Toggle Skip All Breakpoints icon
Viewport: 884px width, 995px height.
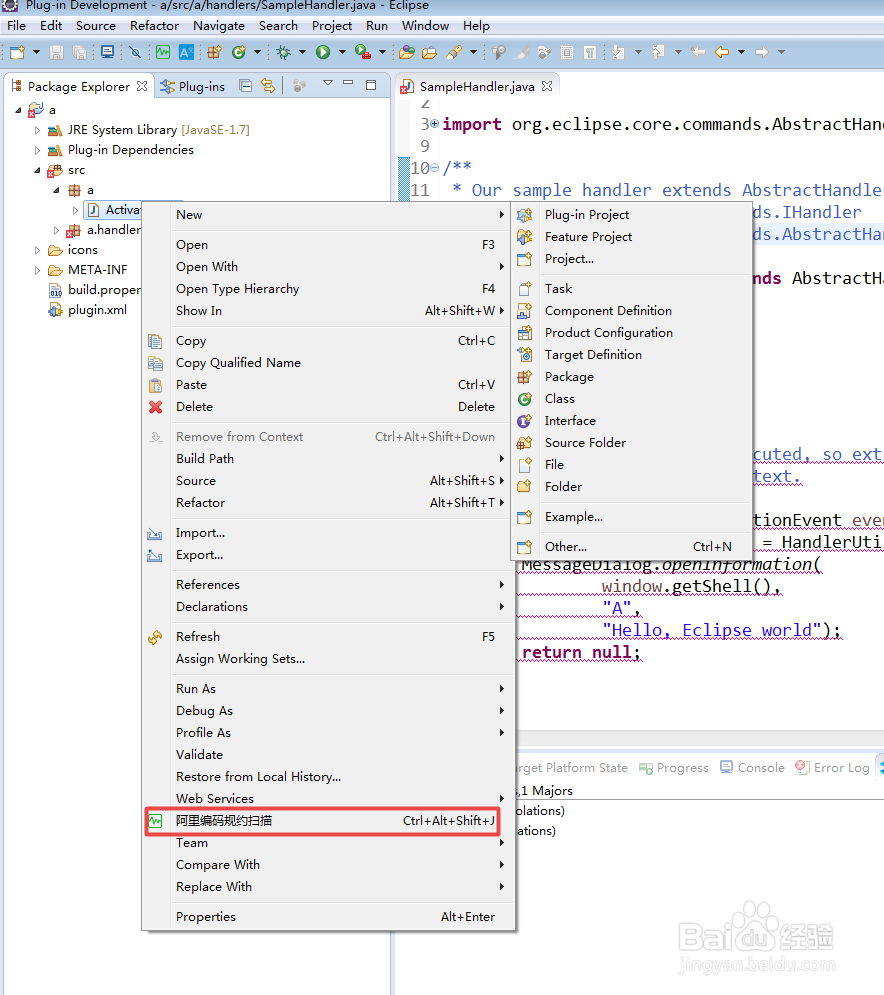click(x=135, y=52)
